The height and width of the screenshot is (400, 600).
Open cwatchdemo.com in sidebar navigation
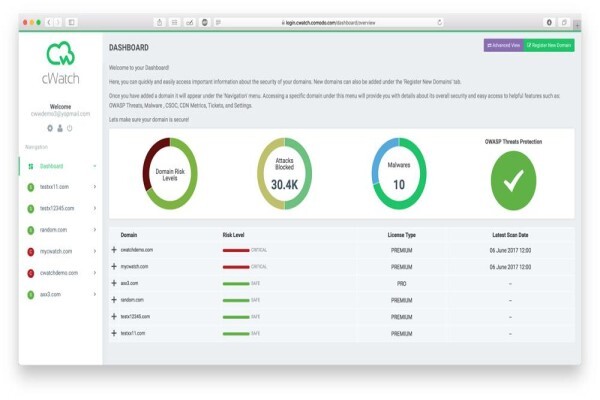[x=59, y=273]
